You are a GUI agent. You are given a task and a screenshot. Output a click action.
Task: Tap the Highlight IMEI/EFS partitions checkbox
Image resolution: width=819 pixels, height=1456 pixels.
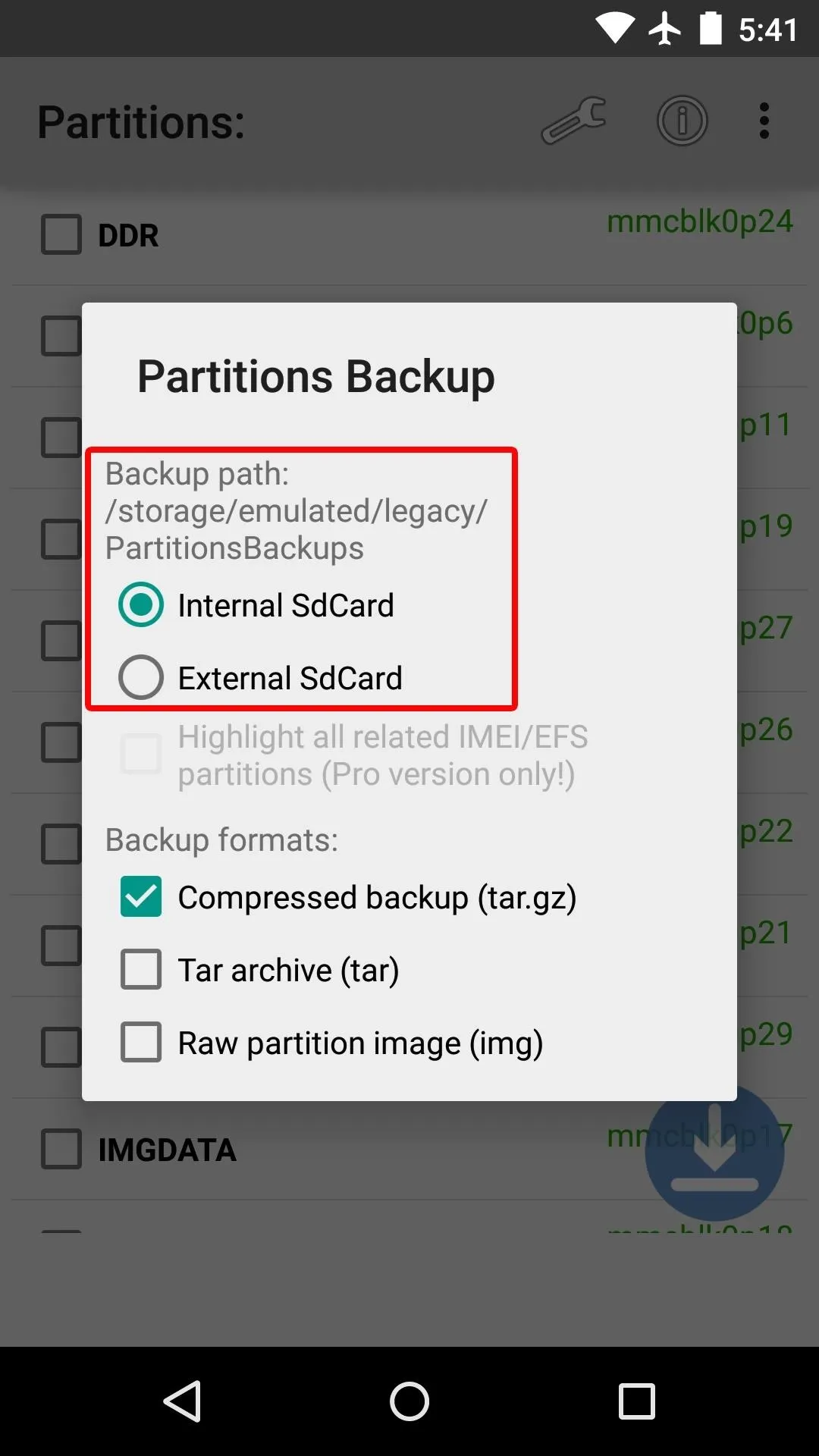[x=141, y=754]
